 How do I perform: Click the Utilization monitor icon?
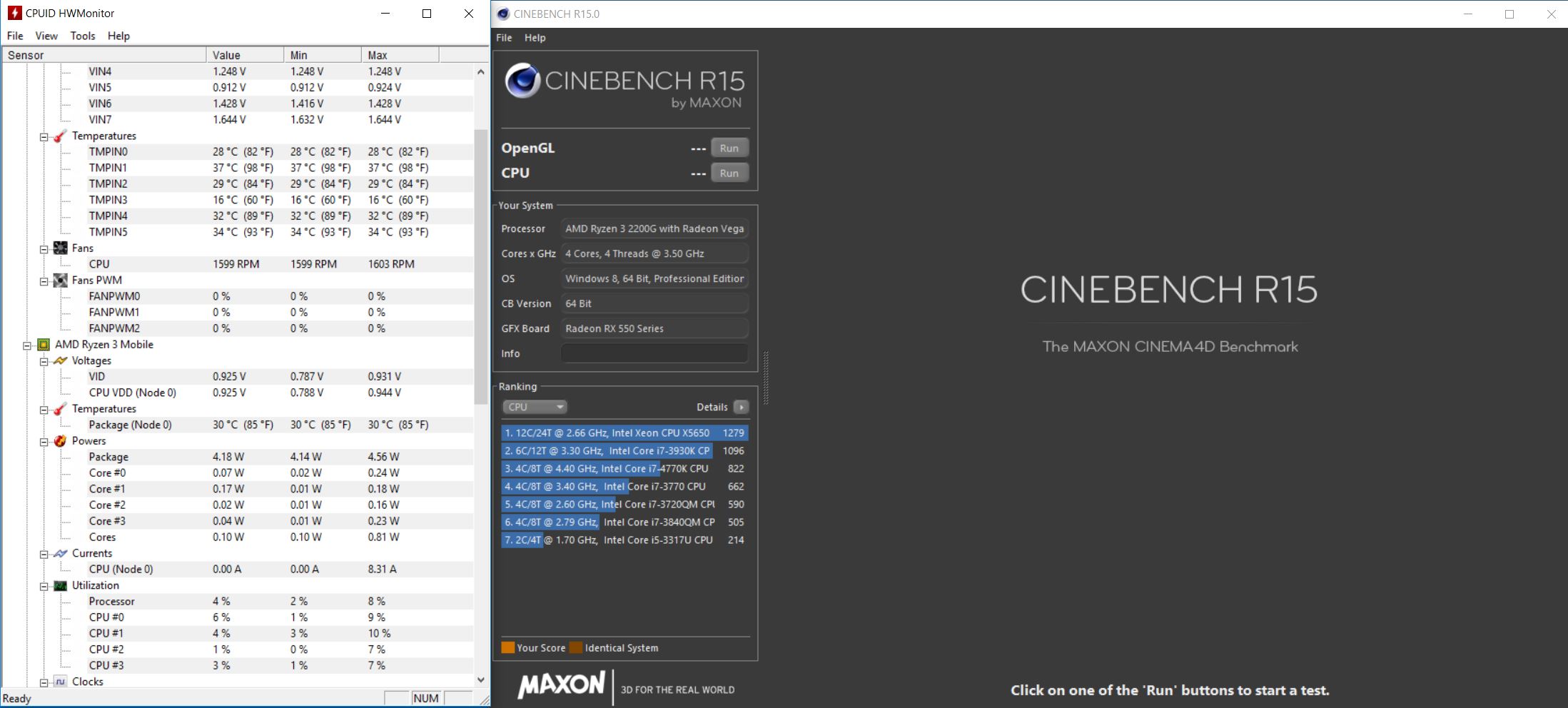click(61, 586)
